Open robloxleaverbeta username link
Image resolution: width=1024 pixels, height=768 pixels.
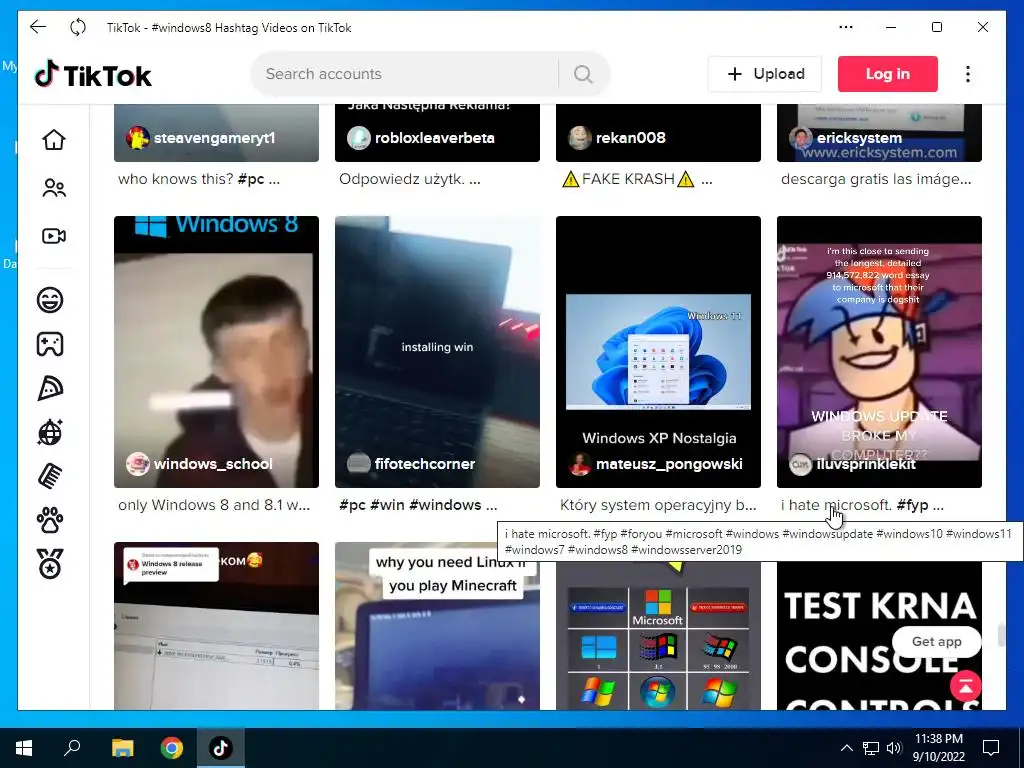click(435, 138)
